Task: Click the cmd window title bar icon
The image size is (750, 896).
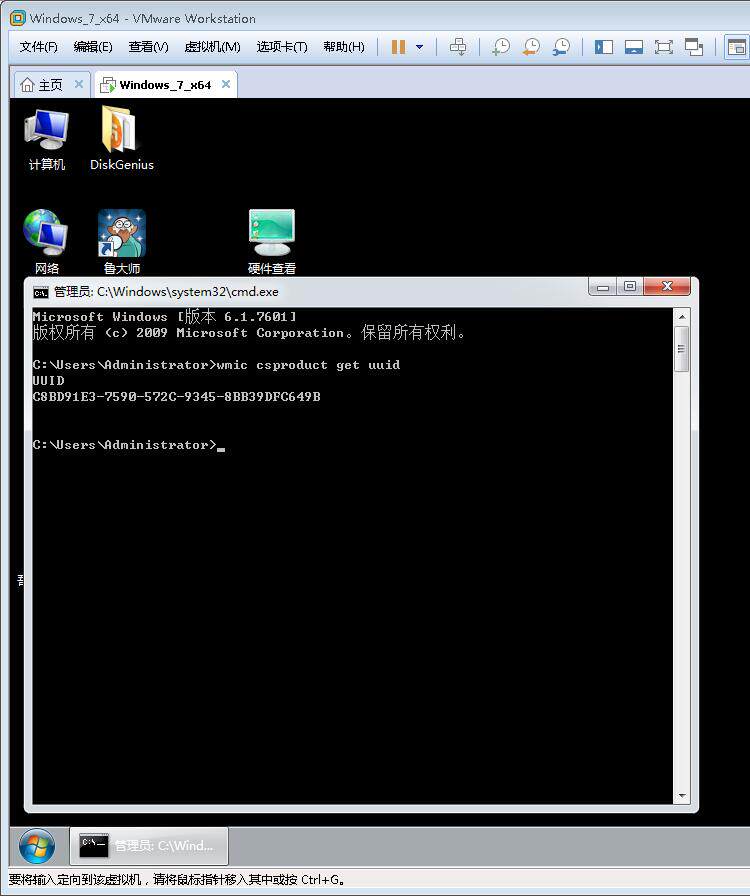Action: click(41, 293)
